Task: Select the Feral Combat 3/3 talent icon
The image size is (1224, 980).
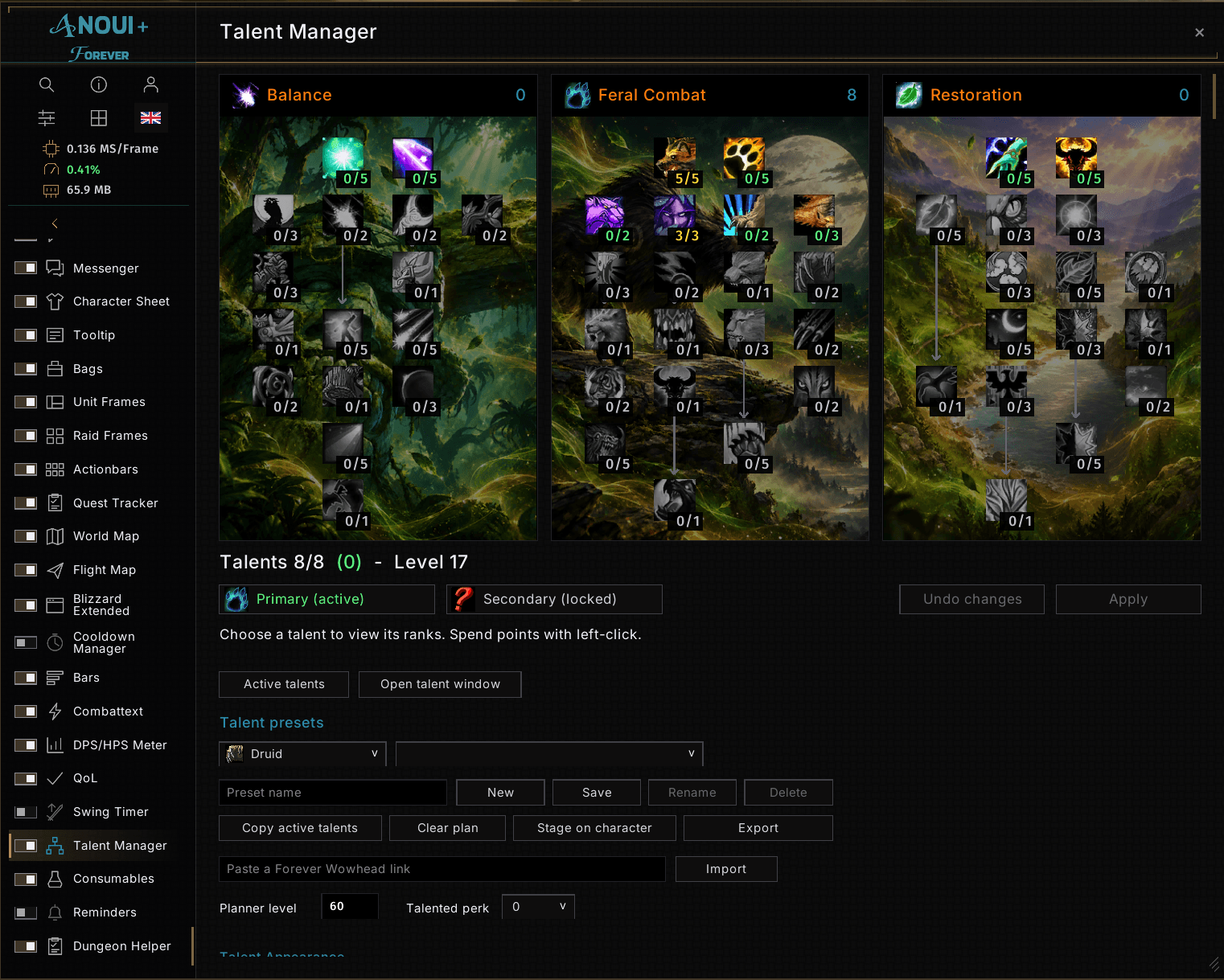Action: (x=674, y=215)
